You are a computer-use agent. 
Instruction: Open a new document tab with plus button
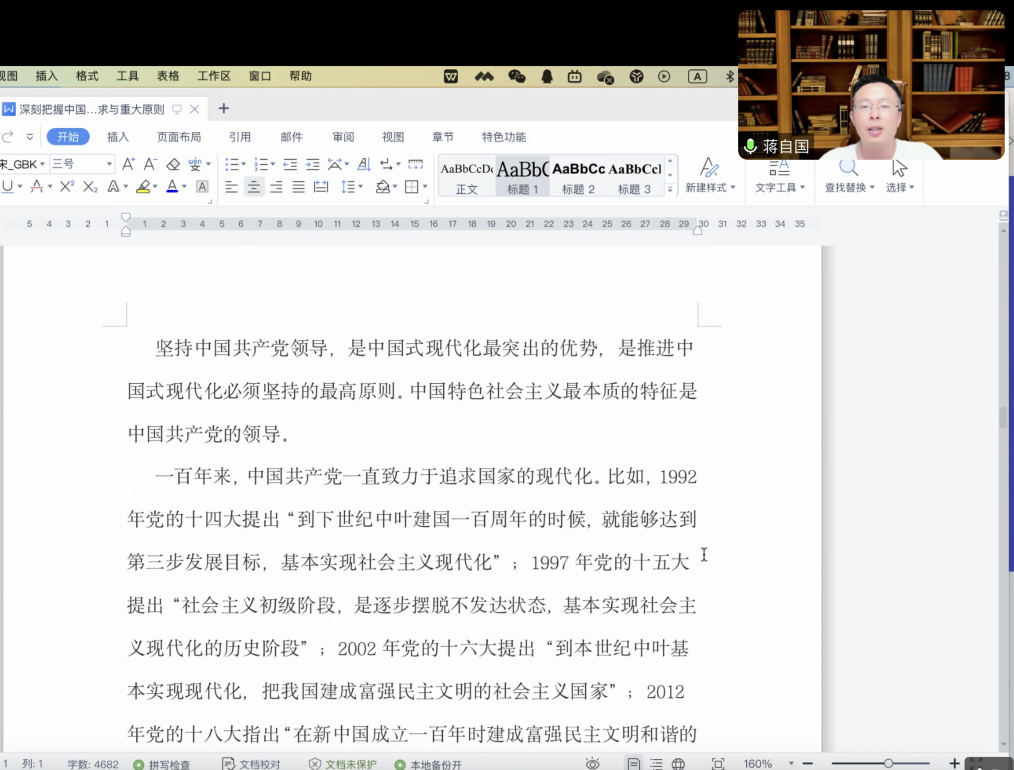tap(223, 109)
